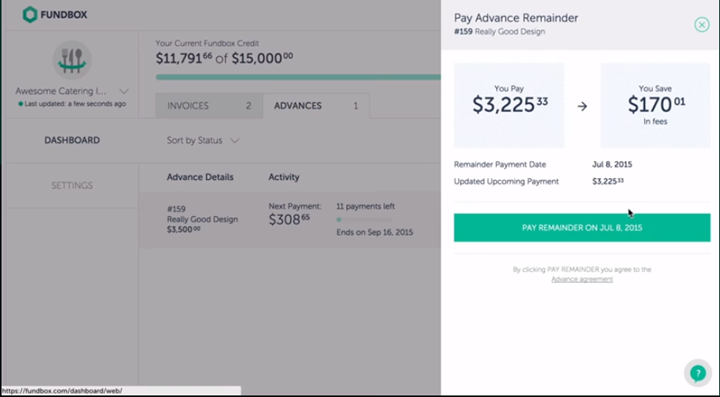Click Pay Remainder on Jul 8, 2015 button
Screen dimensions: 720x397
(x=582, y=228)
